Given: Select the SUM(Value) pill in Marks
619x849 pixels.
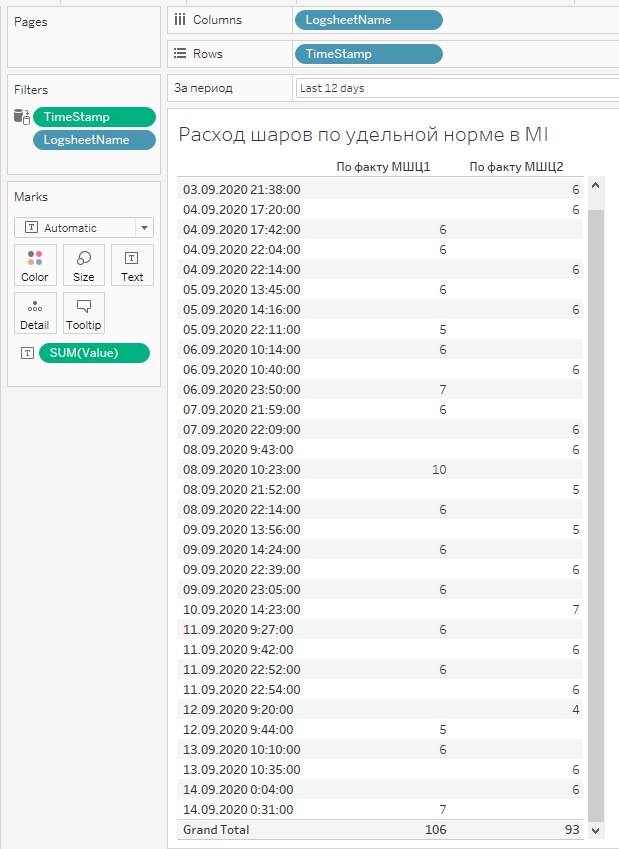Looking at the screenshot, I should click(x=94, y=353).
